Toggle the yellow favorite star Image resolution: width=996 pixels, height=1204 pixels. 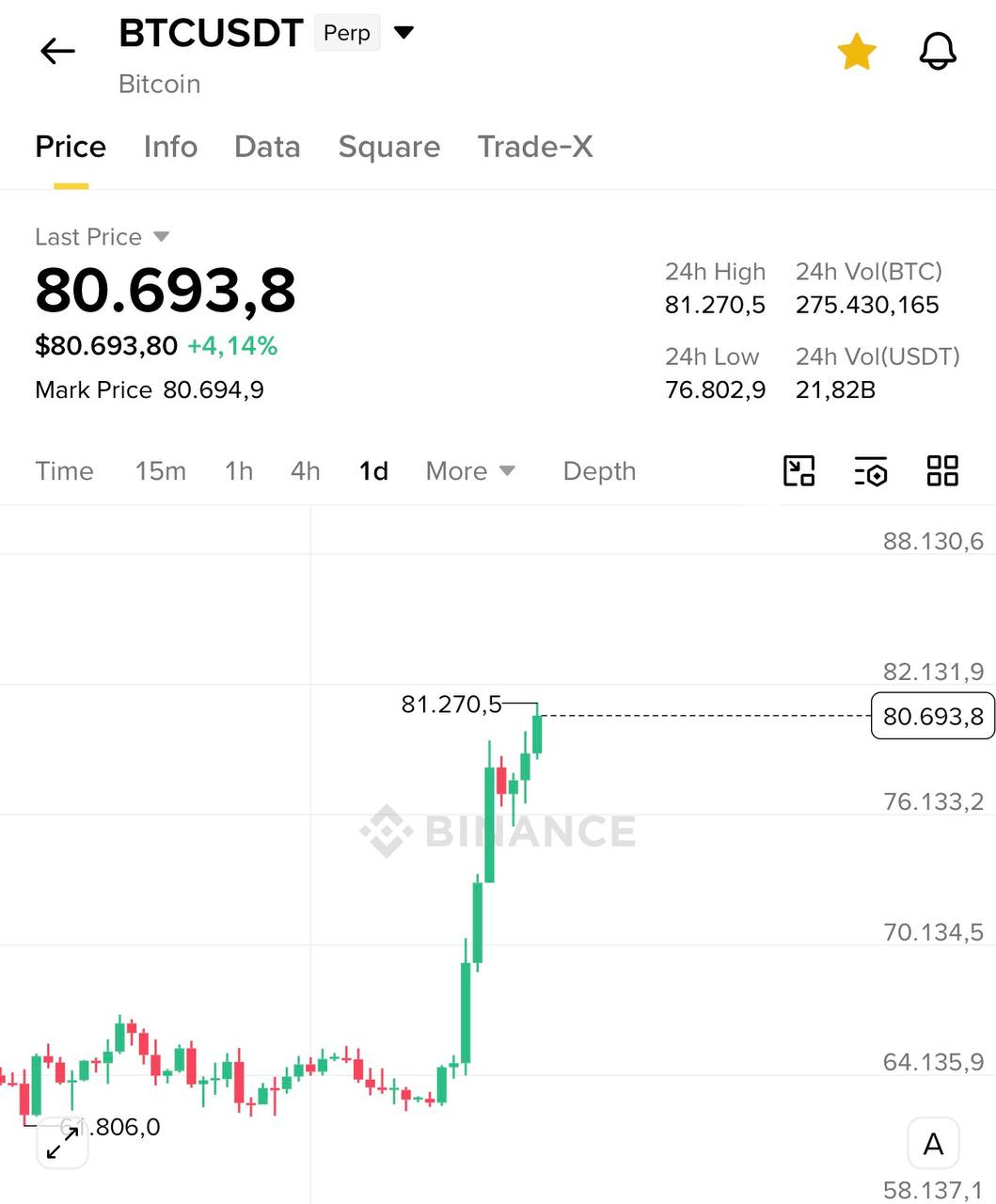click(x=857, y=52)
